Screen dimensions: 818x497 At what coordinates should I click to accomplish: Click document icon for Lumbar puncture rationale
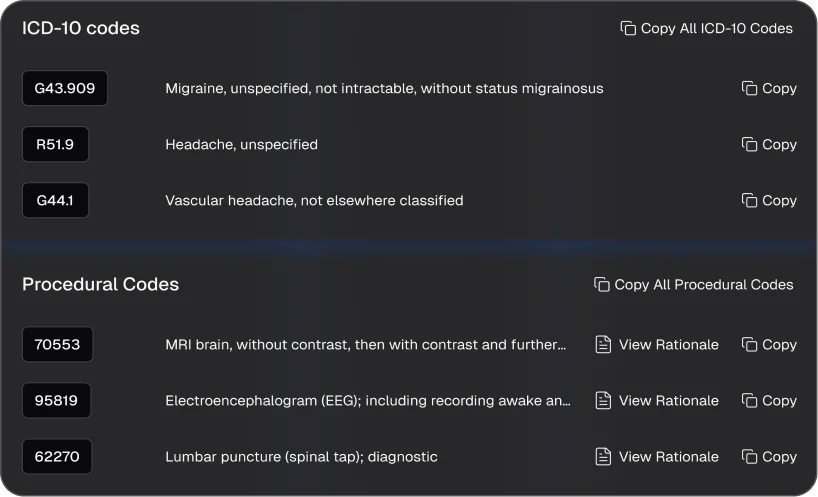[x=603, y=456]
